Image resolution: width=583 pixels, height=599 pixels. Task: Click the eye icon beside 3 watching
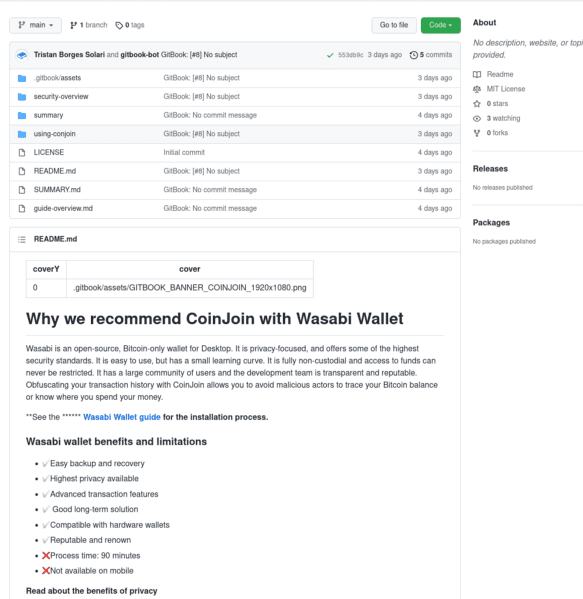tap(477, 118)
